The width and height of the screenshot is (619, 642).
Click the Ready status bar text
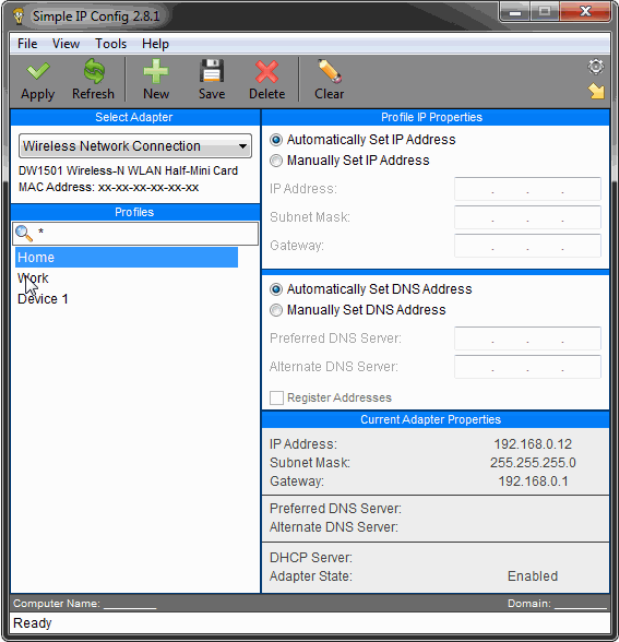tap(32, 623)
